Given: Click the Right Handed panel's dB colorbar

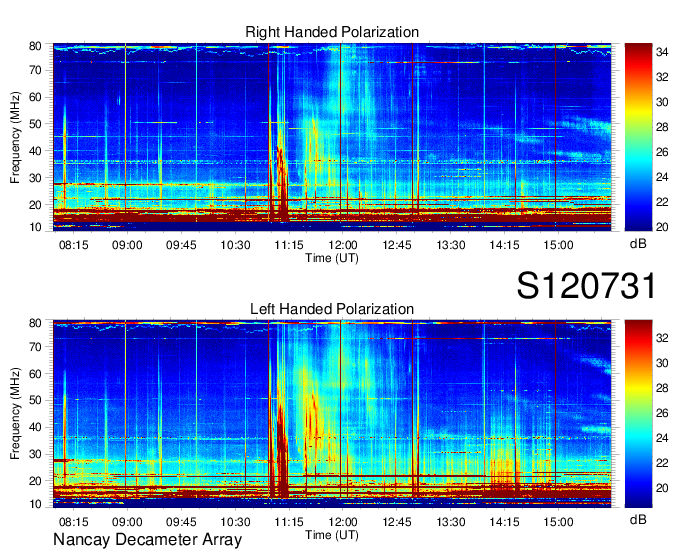Looking at the screenshot, I should pos(638,137).
